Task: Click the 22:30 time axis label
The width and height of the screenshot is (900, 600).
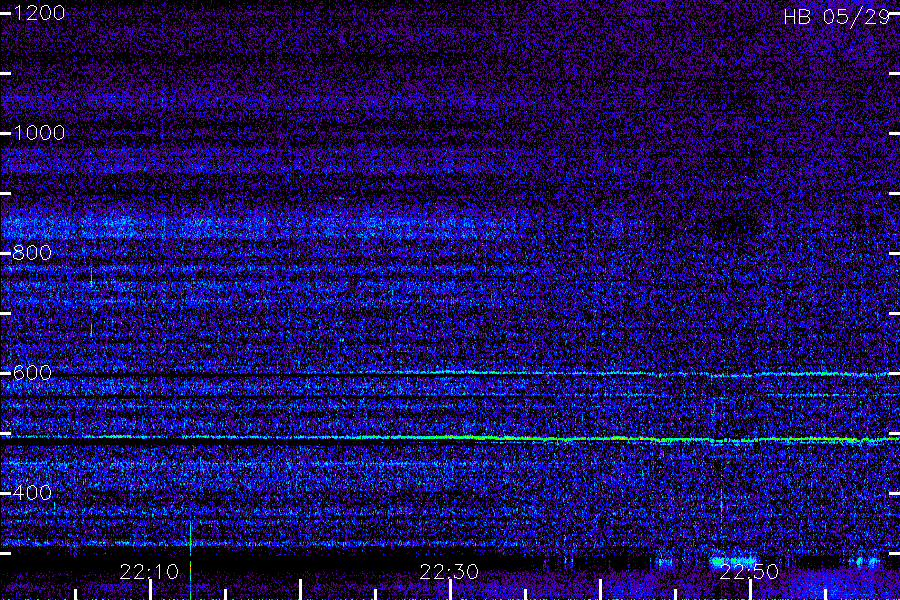Action: click(449, 572)
